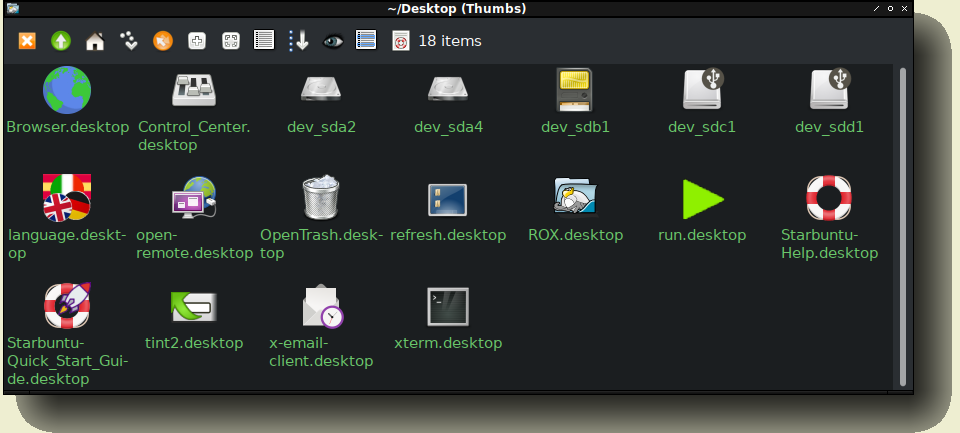This screenshot has width=960, height=433.
Task: Click the orange close directory icon
Action: pyautogui.click(x=28, y=41)
